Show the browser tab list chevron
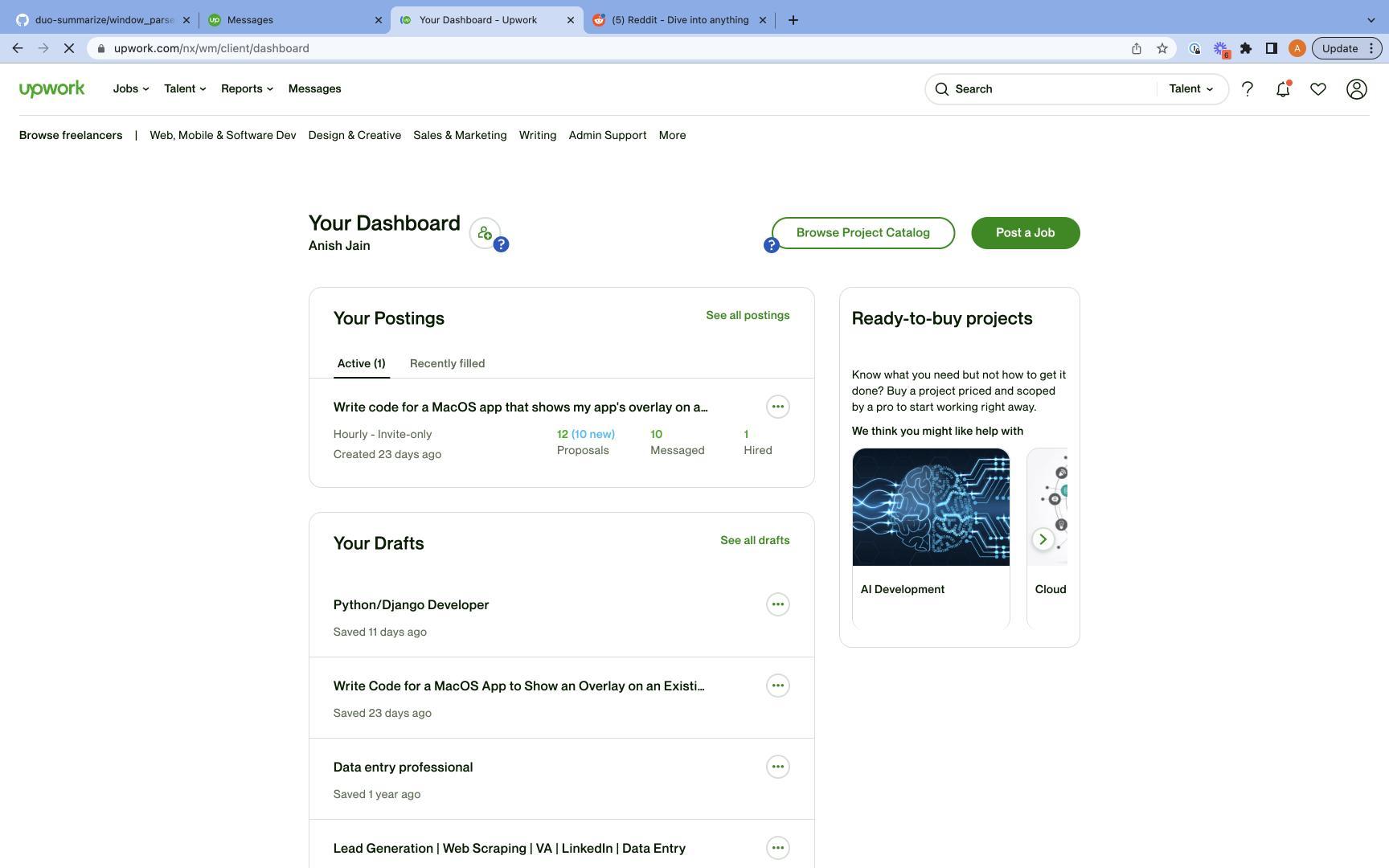This screenshot has width=1389, height=868. tap(1371, 20)
